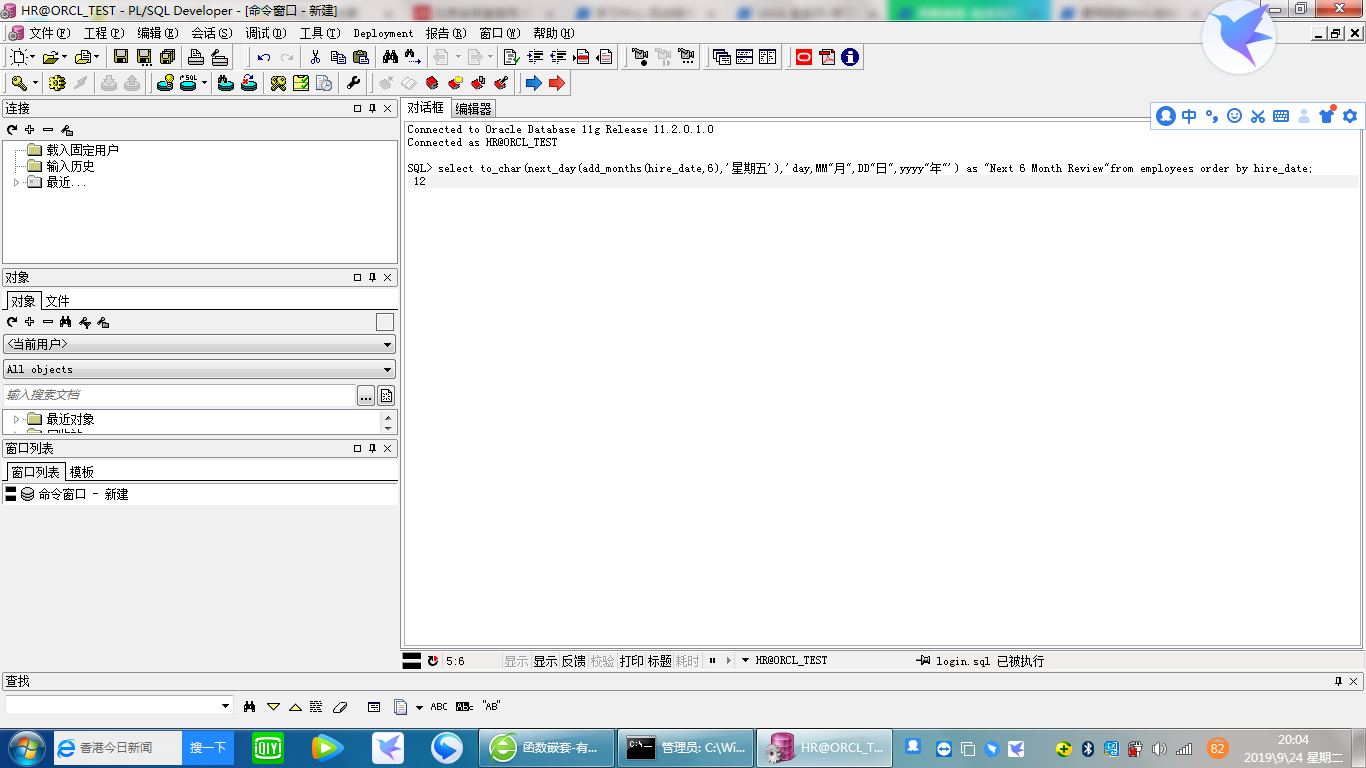Click the empty square box in 对象 toolbar
Viewport: 1366px width, 768px height.
pyautogui.click(x=385, y=322)
